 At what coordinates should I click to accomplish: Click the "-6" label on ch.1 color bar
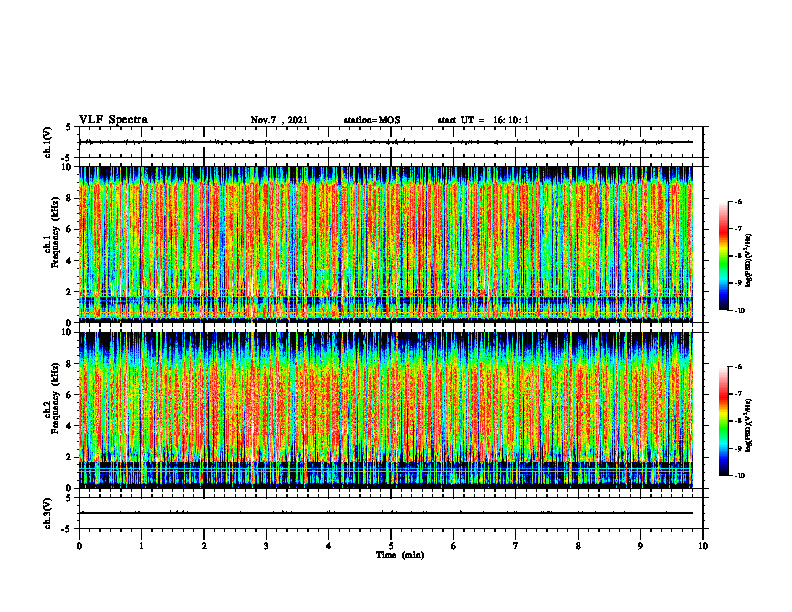[738, 201]
